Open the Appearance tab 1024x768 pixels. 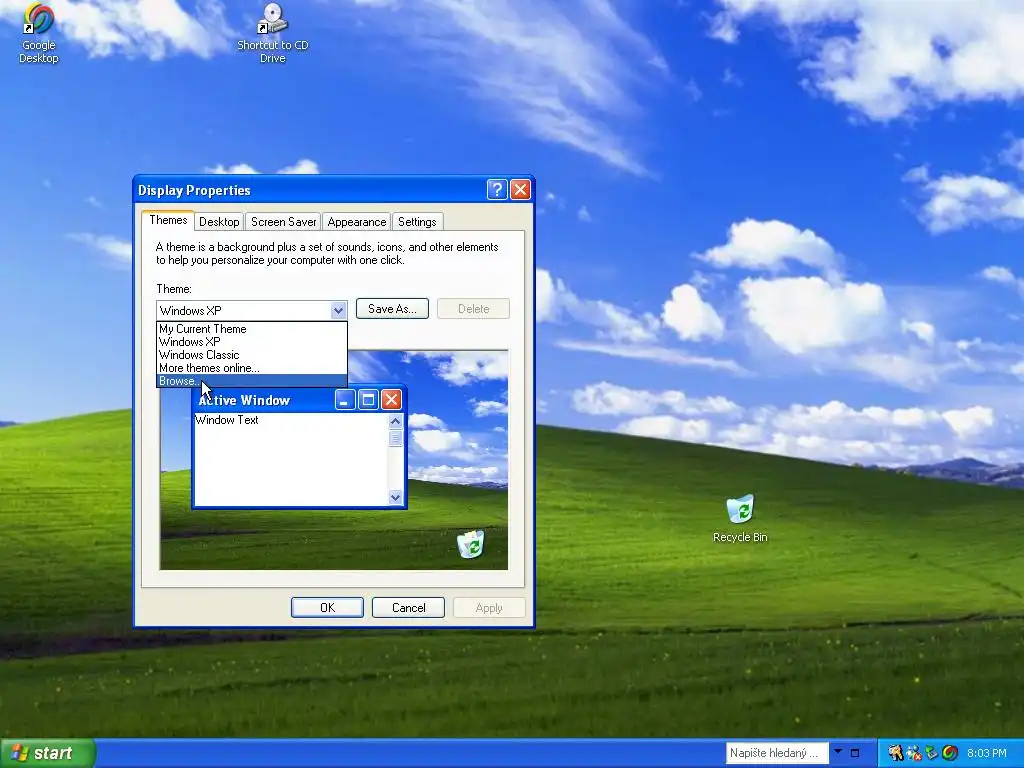[x=357, y=222]
